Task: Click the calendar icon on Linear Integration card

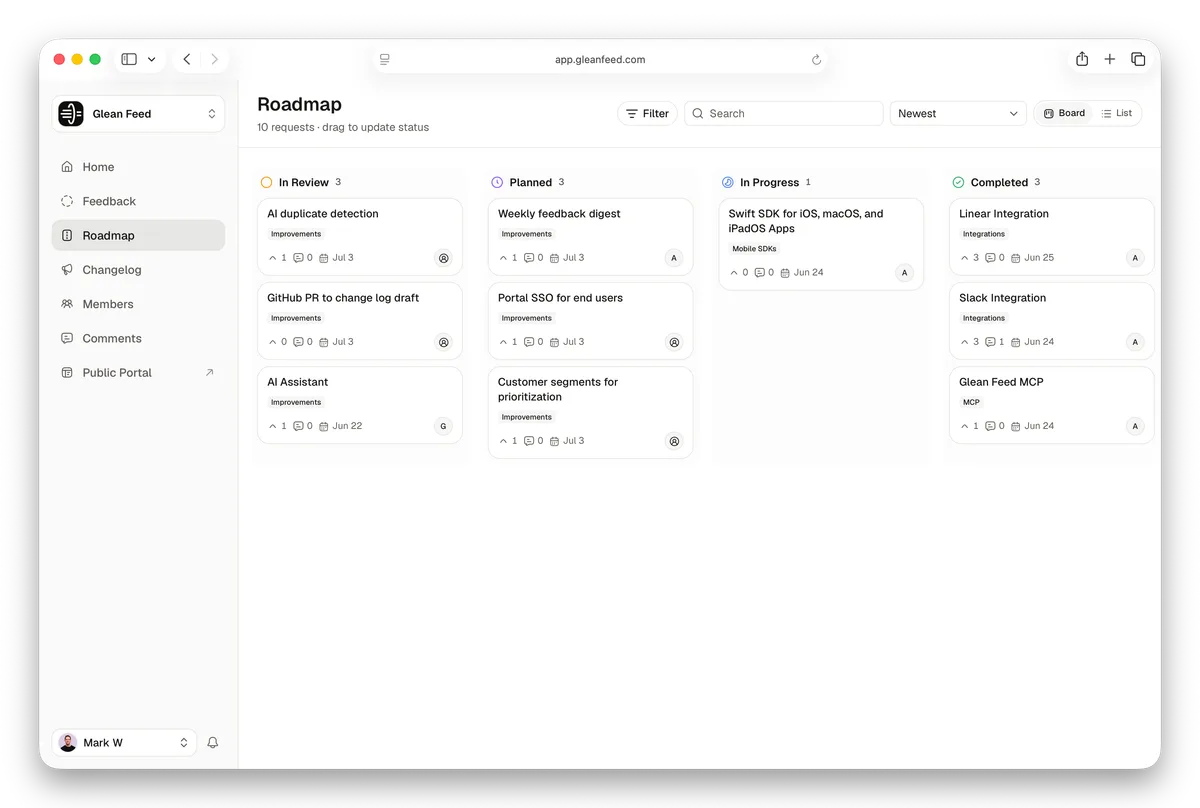Action: point(1016,258)
